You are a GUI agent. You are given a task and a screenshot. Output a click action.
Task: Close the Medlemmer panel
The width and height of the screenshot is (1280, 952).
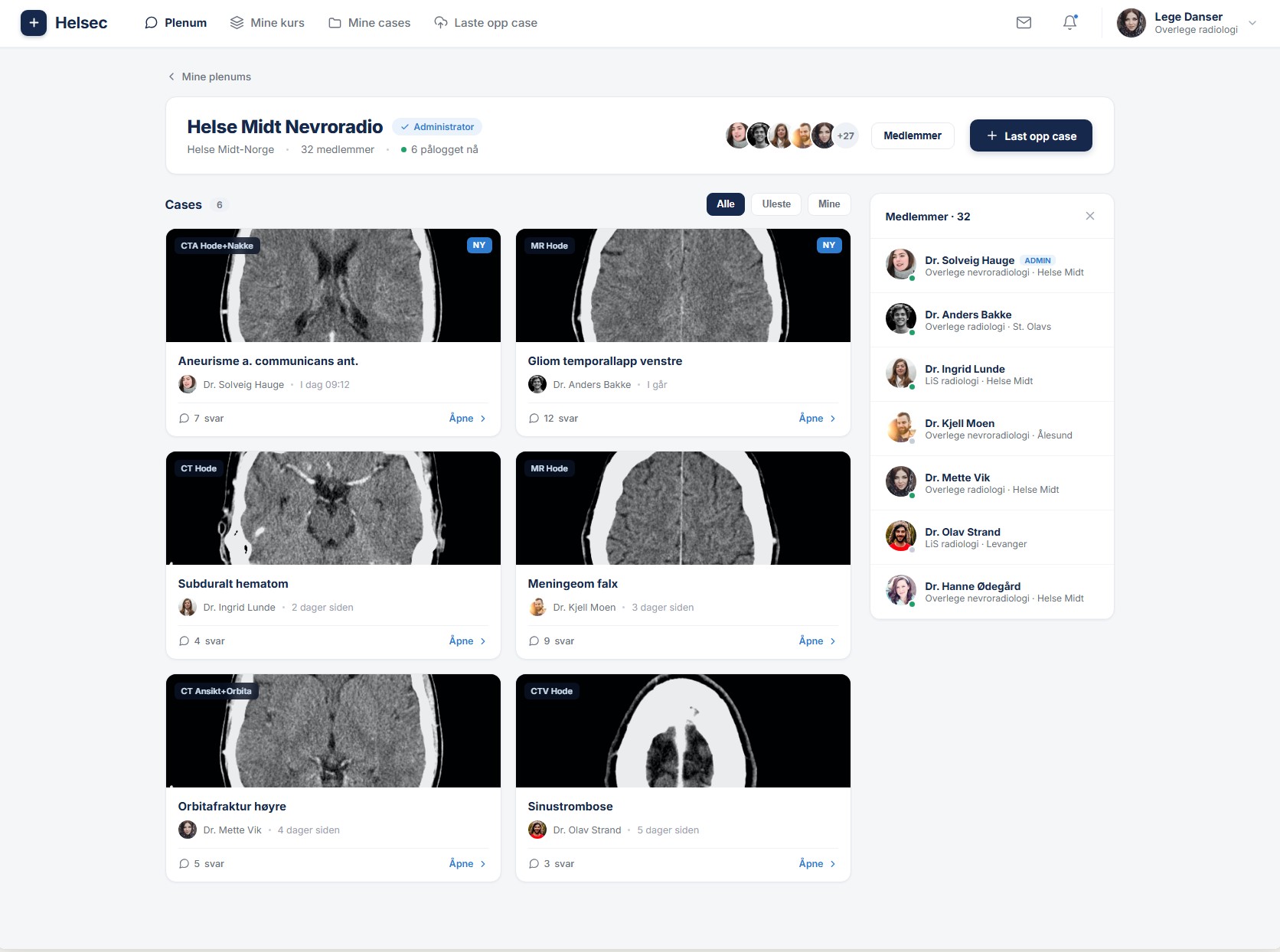click(1090, 216)
